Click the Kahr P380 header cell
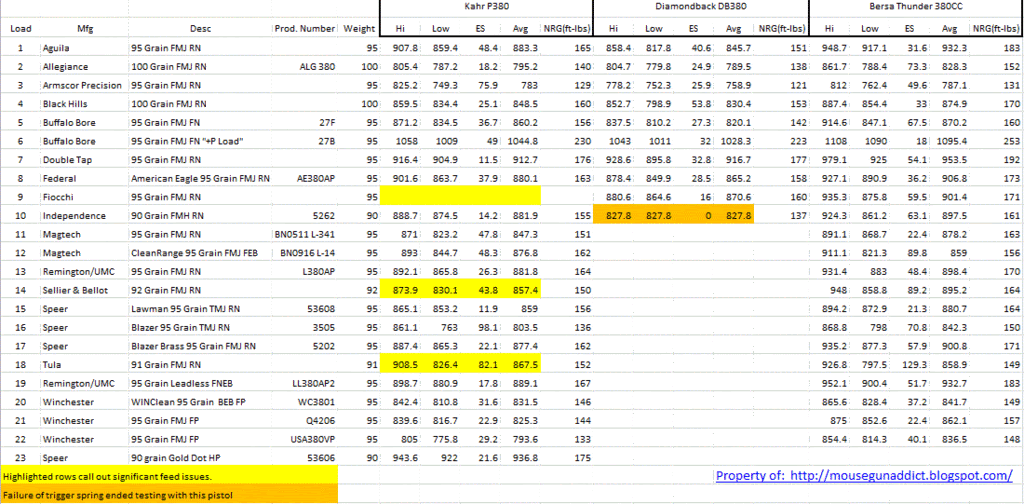The image size is (1024, 504). click(x=486, y=8)
